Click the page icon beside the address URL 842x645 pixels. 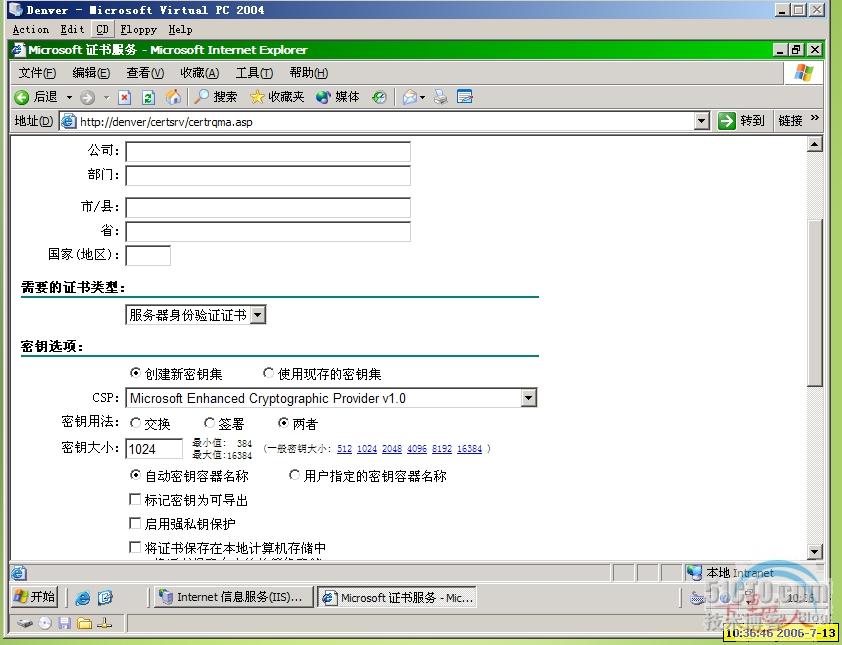click(x=69, y=121)
